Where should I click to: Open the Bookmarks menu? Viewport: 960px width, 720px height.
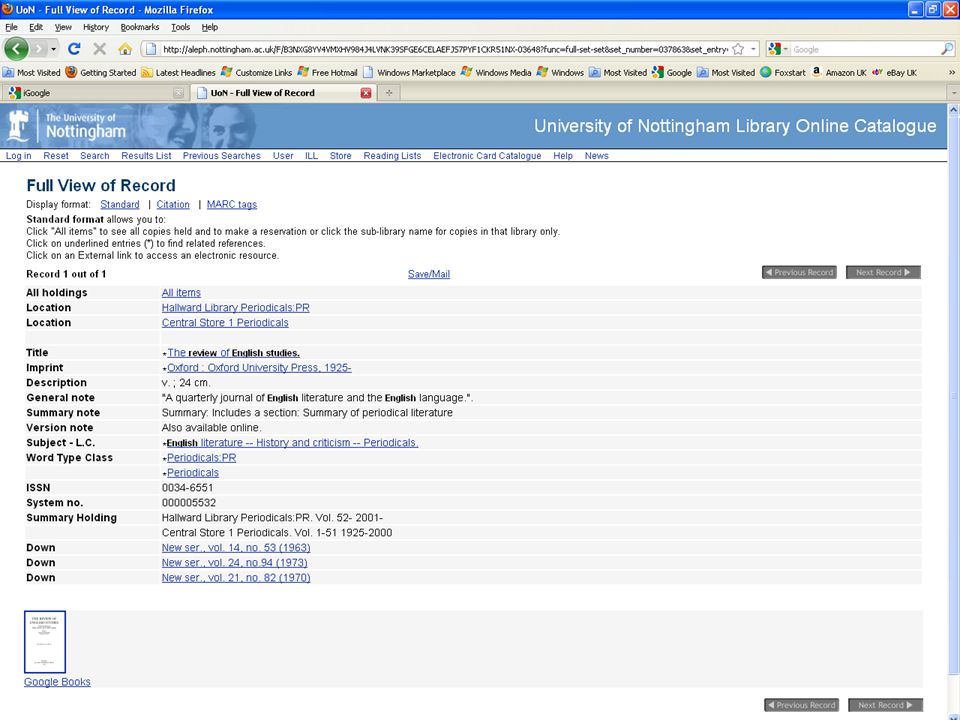140,27
